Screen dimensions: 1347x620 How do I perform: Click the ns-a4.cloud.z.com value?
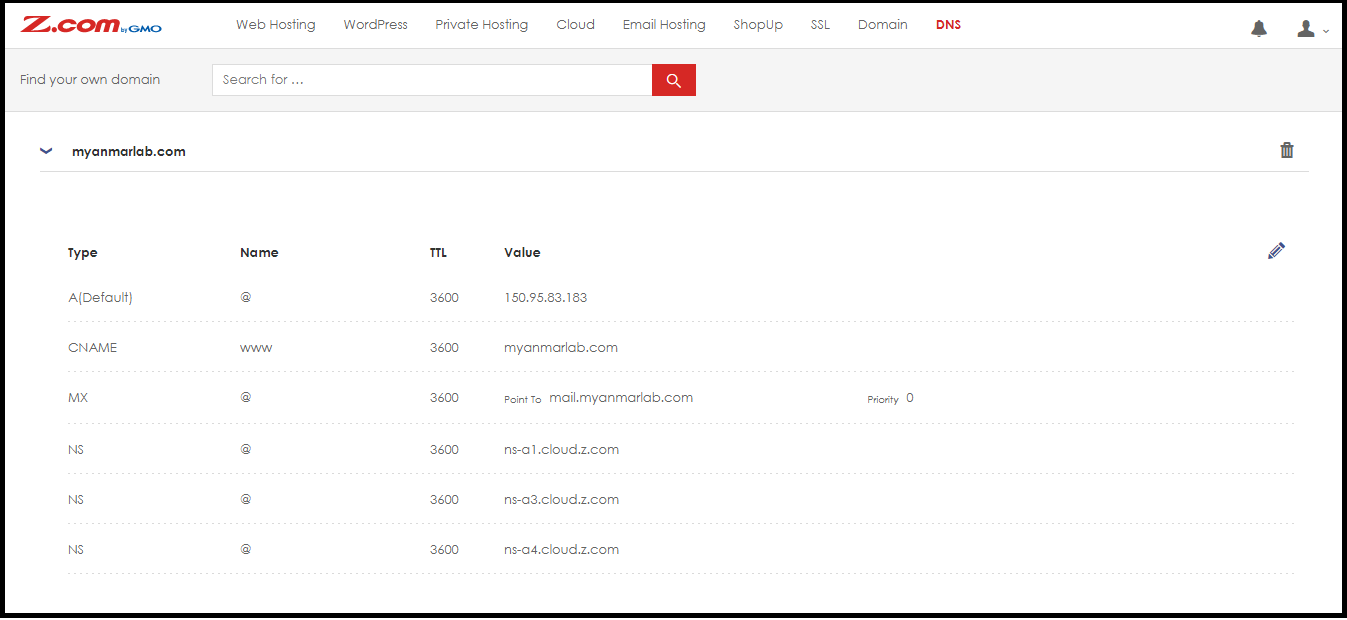(562, 550)
